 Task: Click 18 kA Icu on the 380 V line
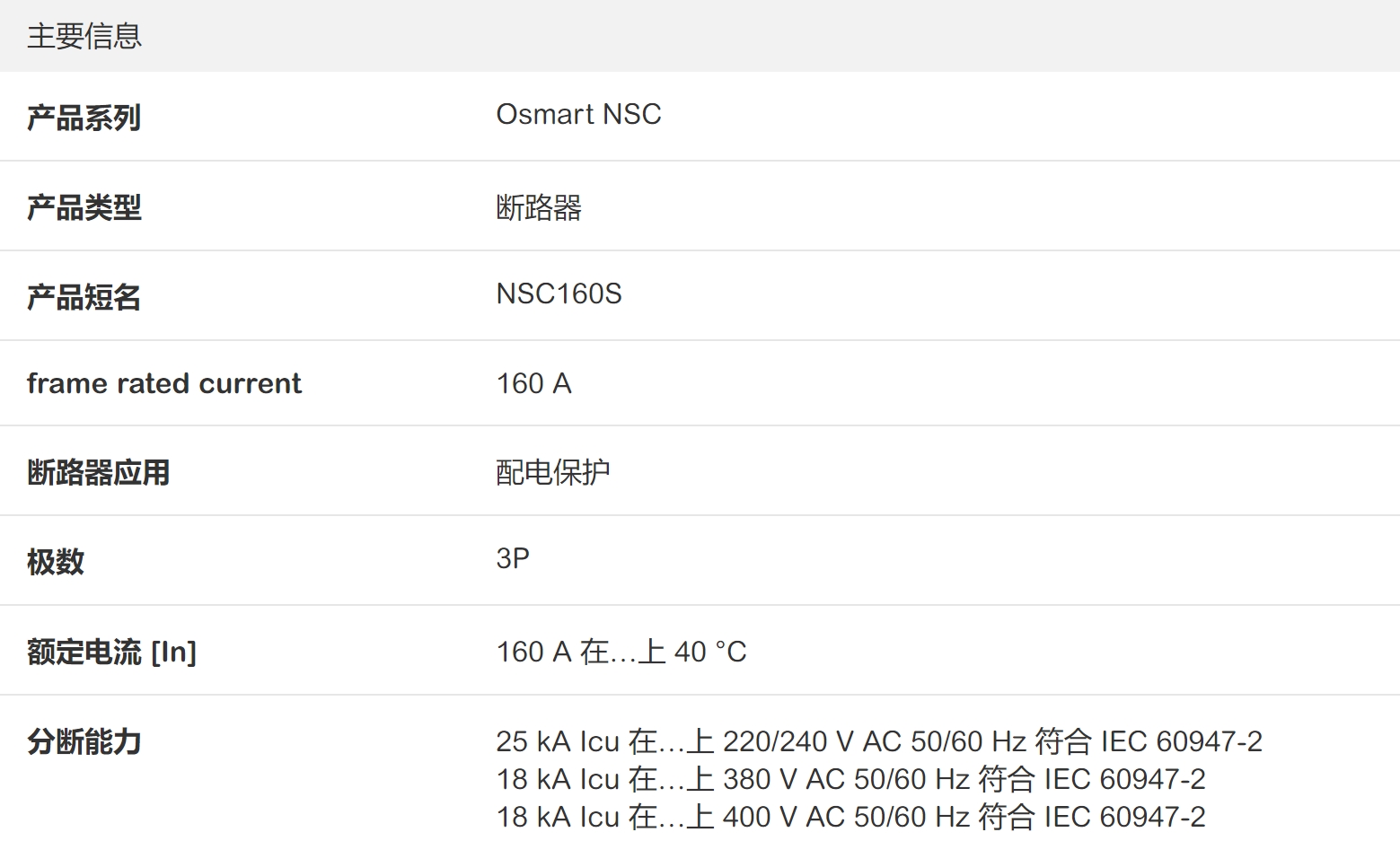pos(558,779)
